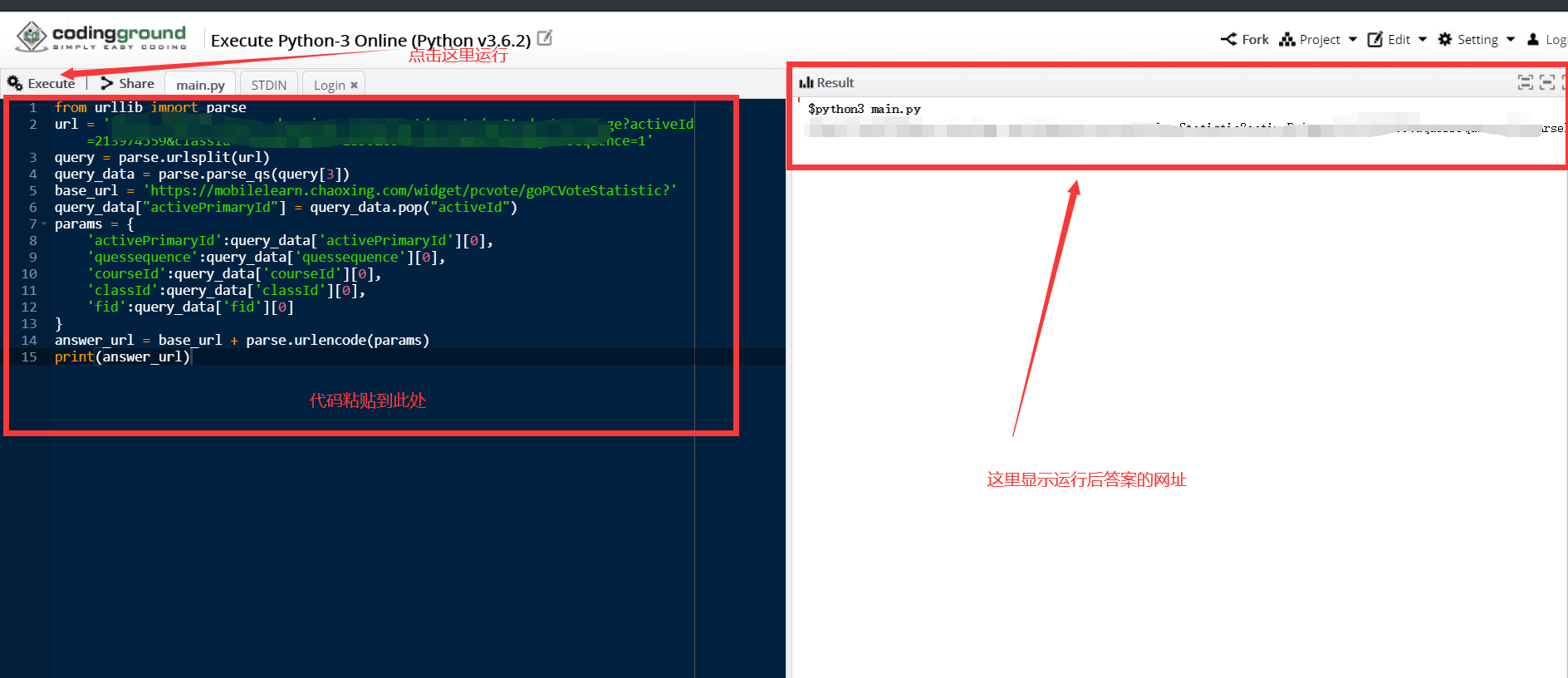Click the Project hierarchy icon
Viewport: 1568px width, 678px height.
pyautogui.click(x=1287, y=39)
